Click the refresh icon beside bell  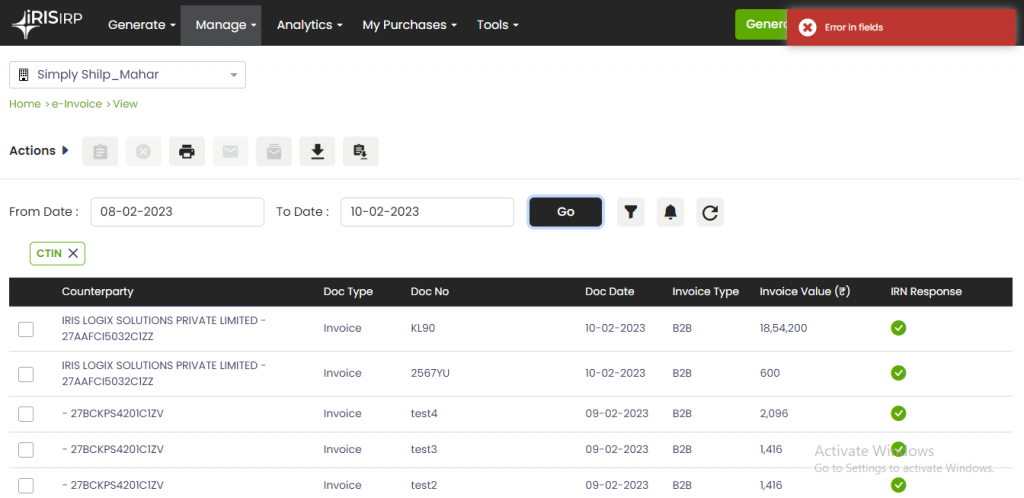710,212
